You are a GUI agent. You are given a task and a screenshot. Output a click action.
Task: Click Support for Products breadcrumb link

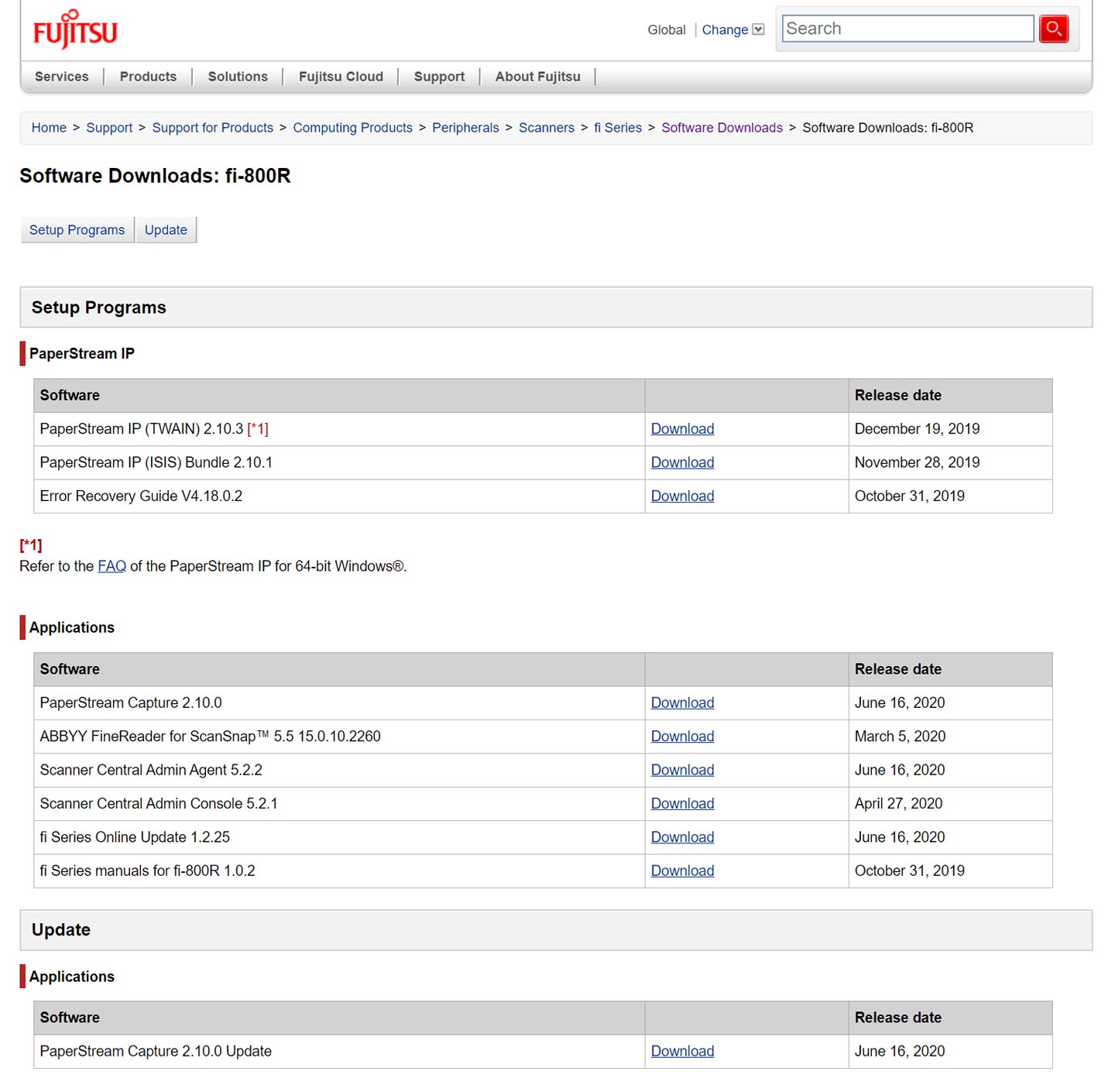[213, 128]
